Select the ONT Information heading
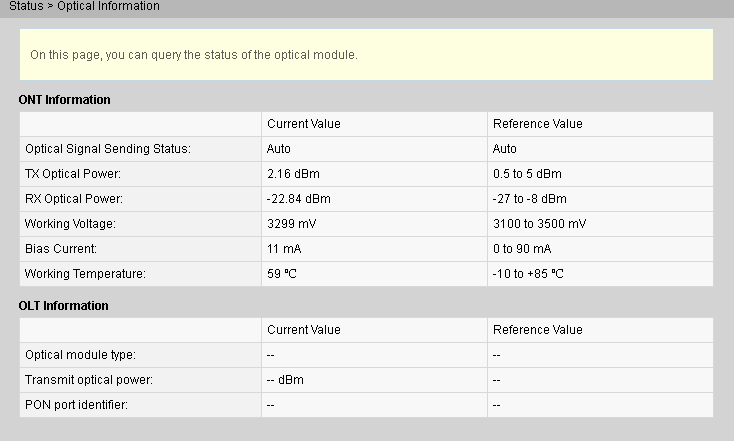The image size is (735, 441). pyautogui.click(x=64, y=100)
